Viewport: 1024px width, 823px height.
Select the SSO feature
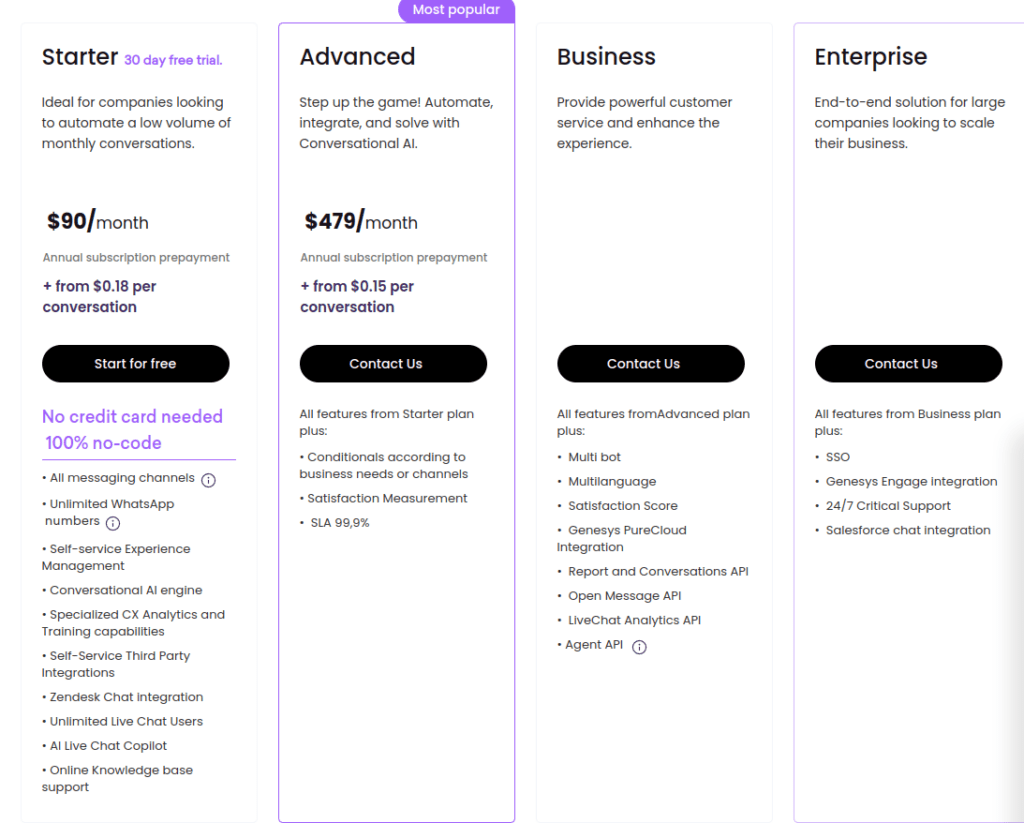coord(833,457)
